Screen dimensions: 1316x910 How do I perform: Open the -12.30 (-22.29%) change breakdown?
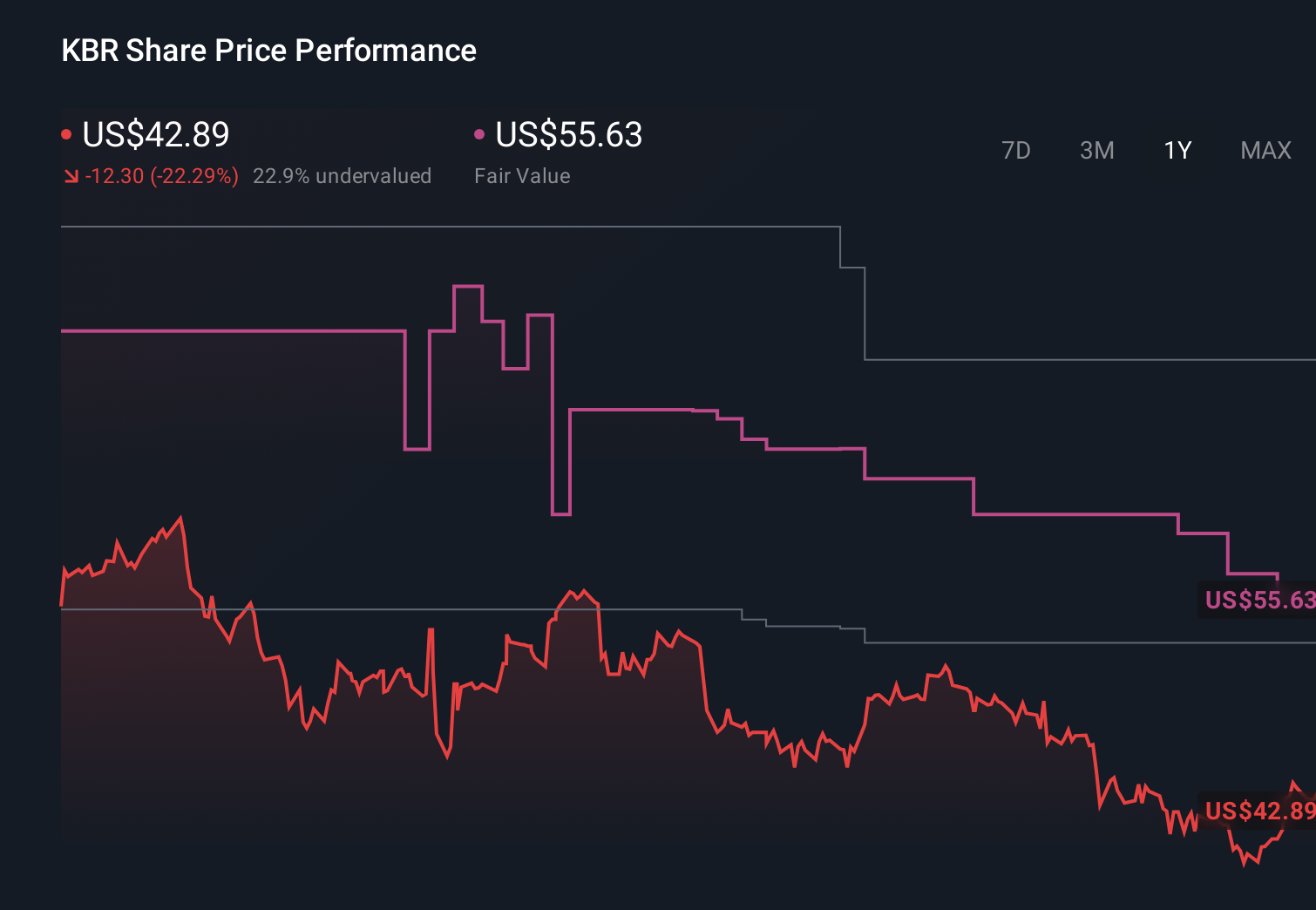coord(161,175)
